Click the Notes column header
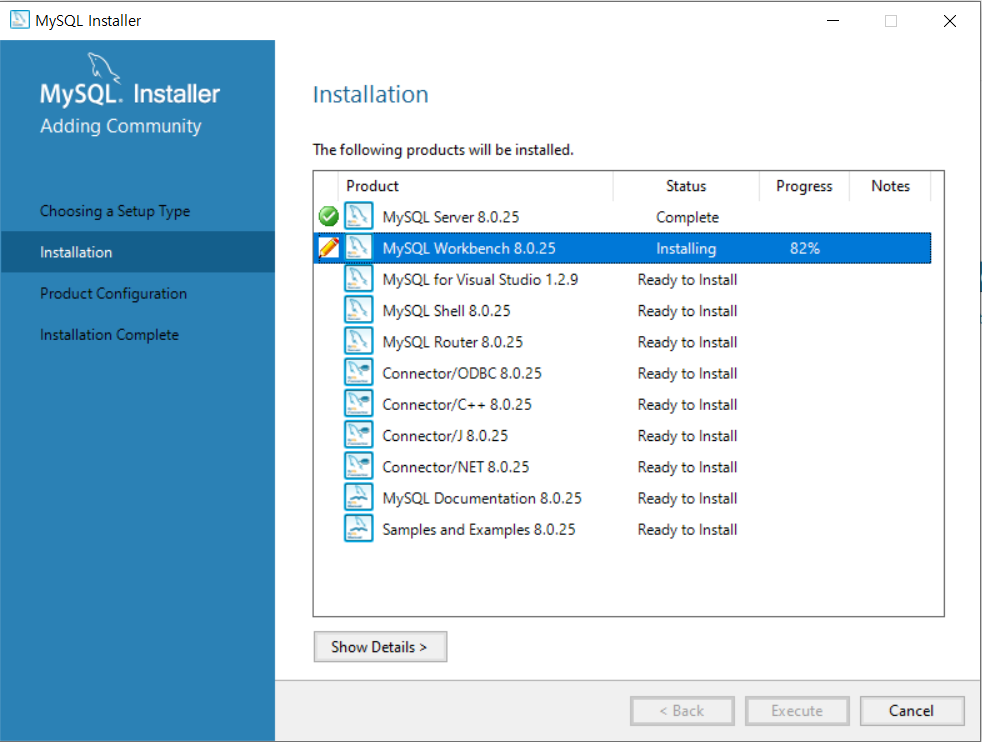The image size is (982, 742). (x=890, y=186)
